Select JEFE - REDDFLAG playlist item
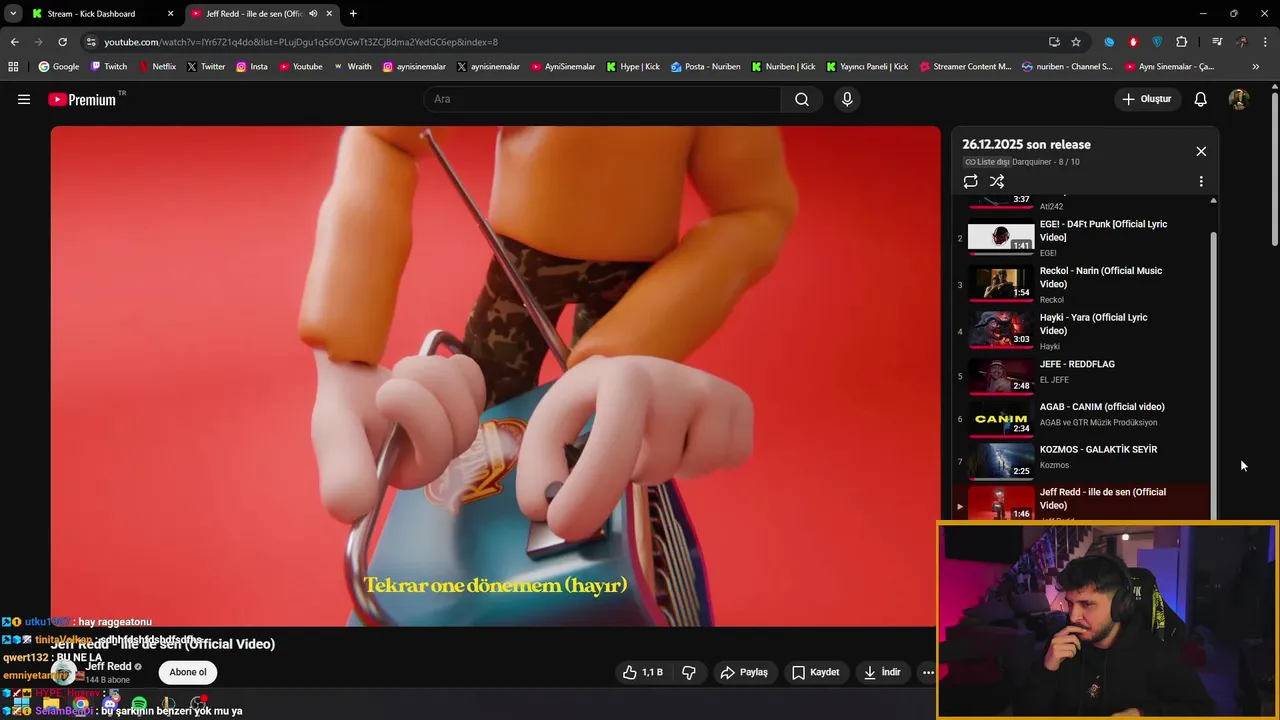The width and height of the screenshot is (1280, 720). coord(1081,376)
